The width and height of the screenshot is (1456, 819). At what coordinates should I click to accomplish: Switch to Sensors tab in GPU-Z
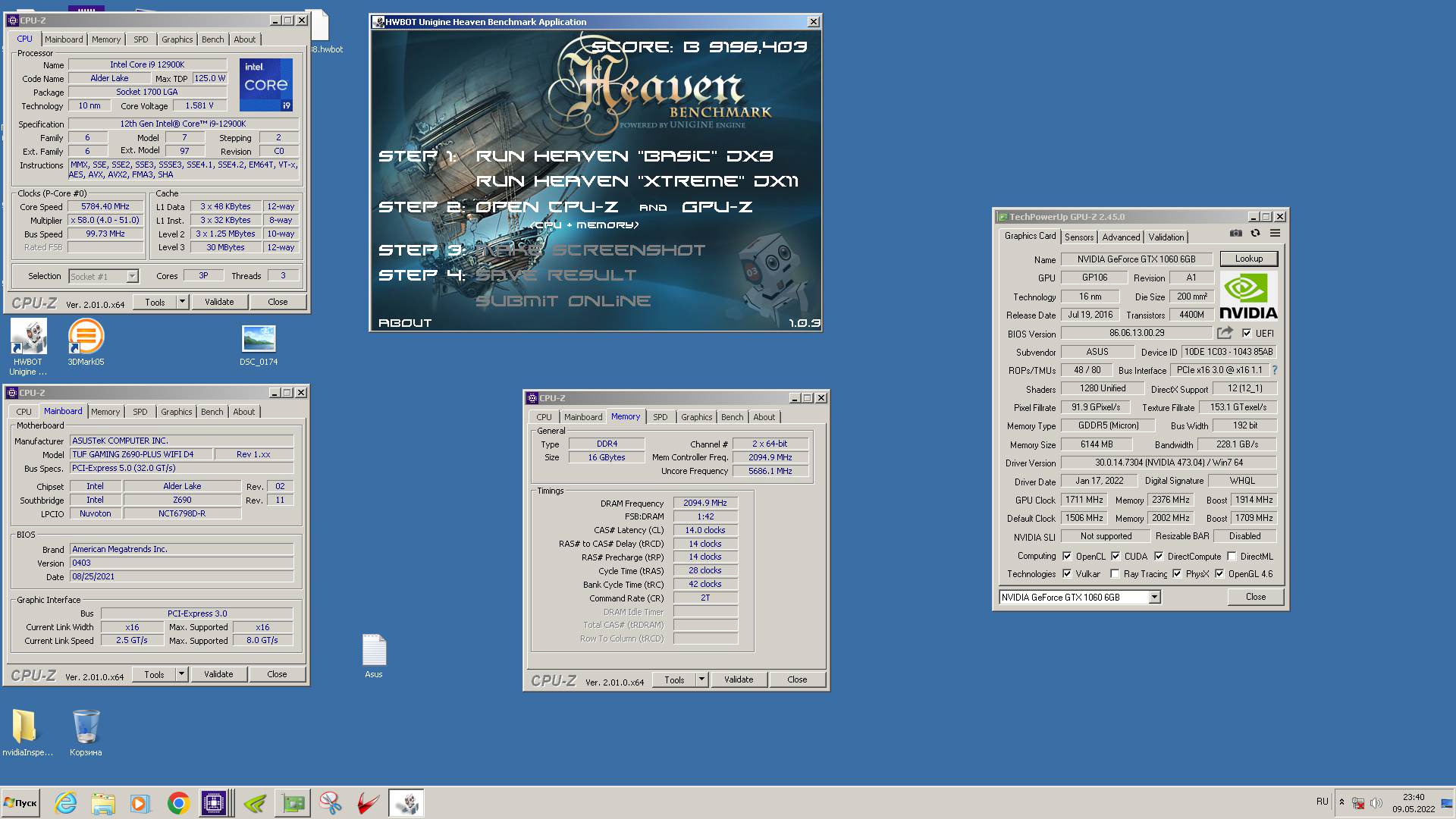[x=1079, y=237]
